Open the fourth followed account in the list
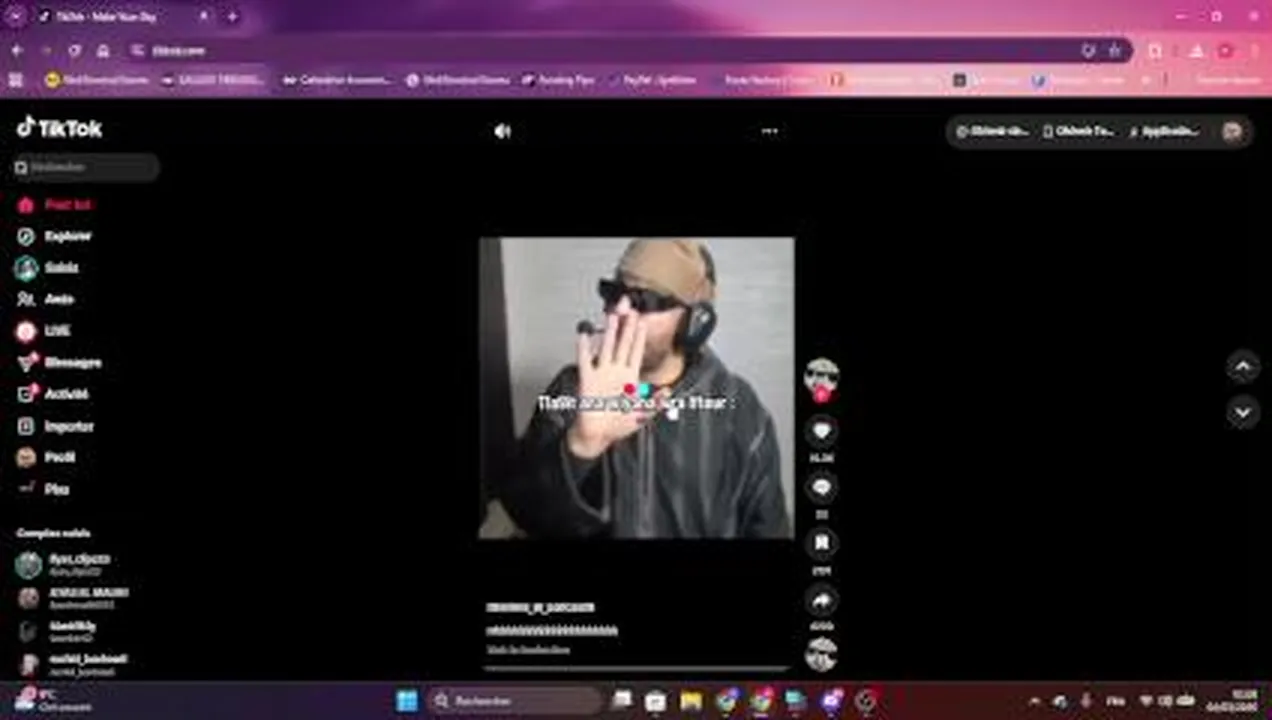 point(72,664)
